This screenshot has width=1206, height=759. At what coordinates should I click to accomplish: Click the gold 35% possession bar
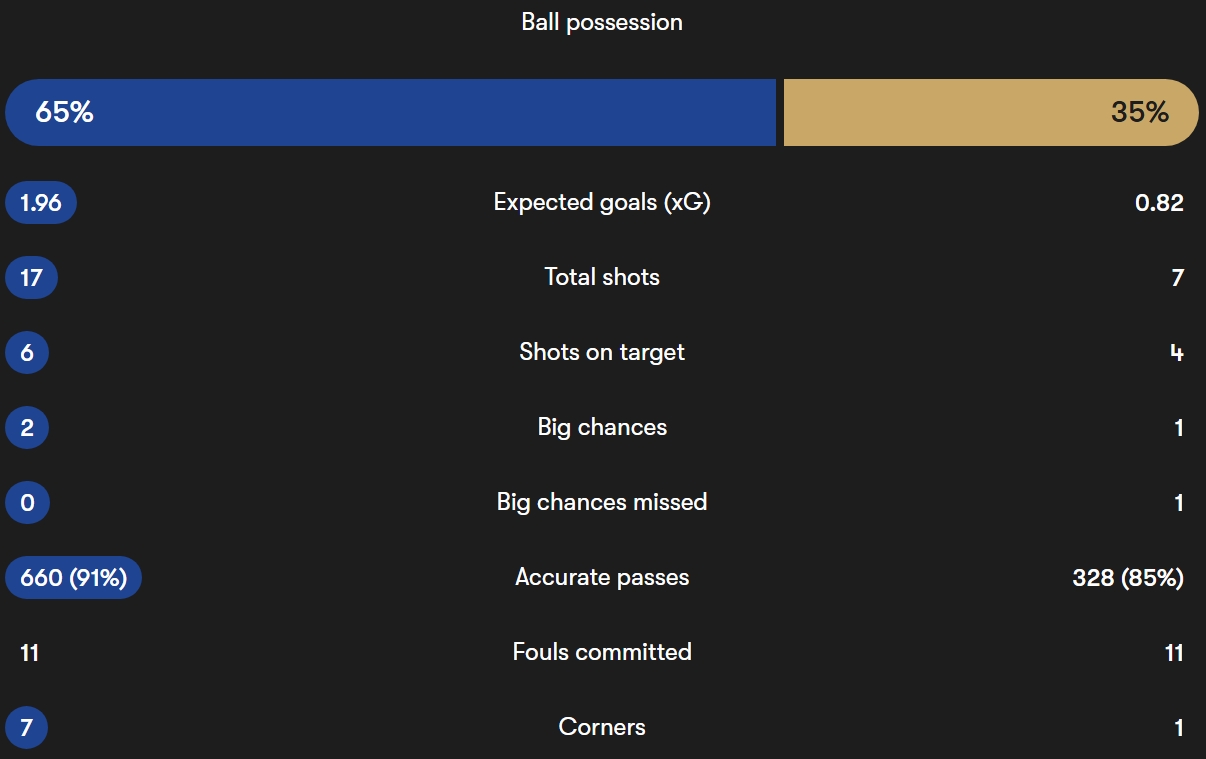991,112
